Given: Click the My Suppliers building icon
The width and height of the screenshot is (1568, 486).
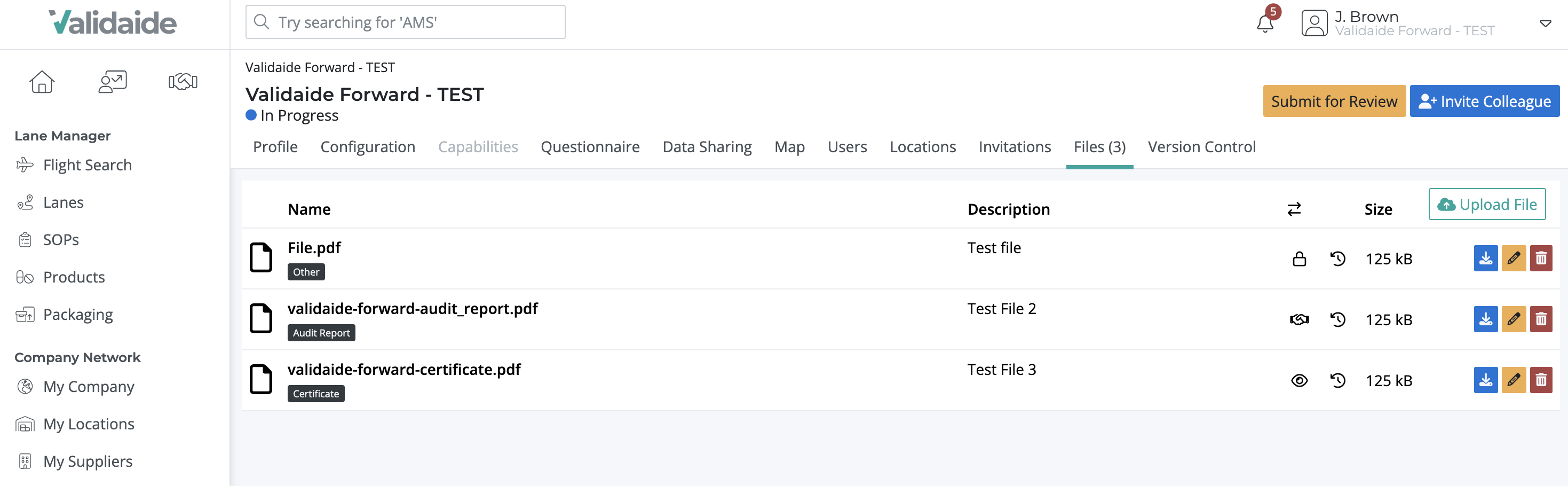Looking at the screenshot, I should tap(25, 461).
